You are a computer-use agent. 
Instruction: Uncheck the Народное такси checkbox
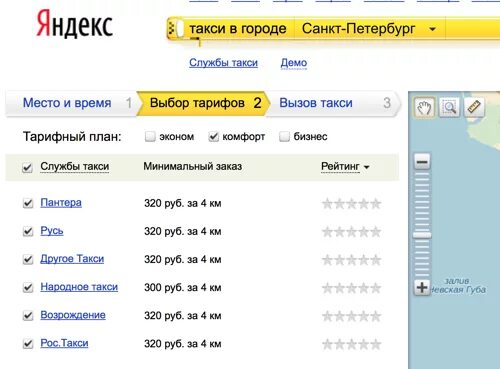[x=28, y=287]
